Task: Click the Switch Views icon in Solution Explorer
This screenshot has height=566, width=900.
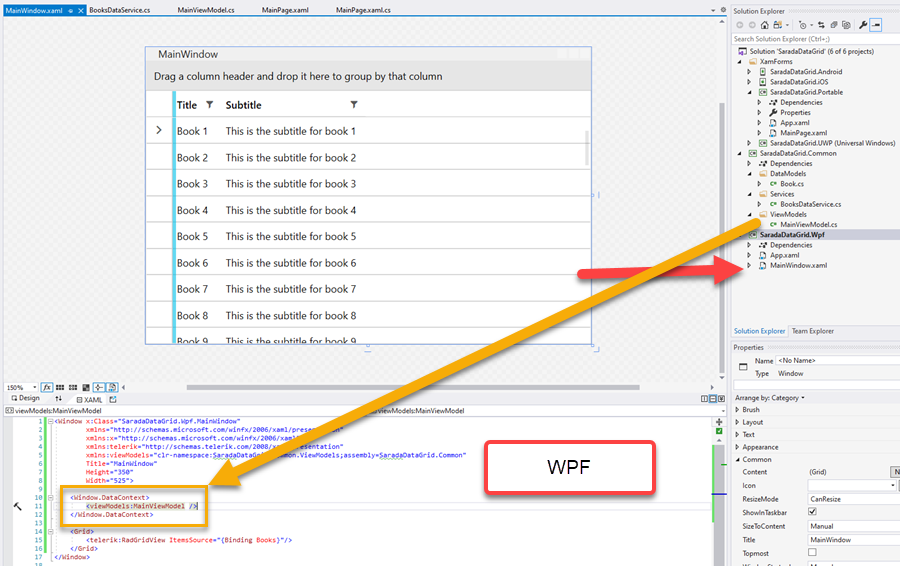Action: pos(778,25)
